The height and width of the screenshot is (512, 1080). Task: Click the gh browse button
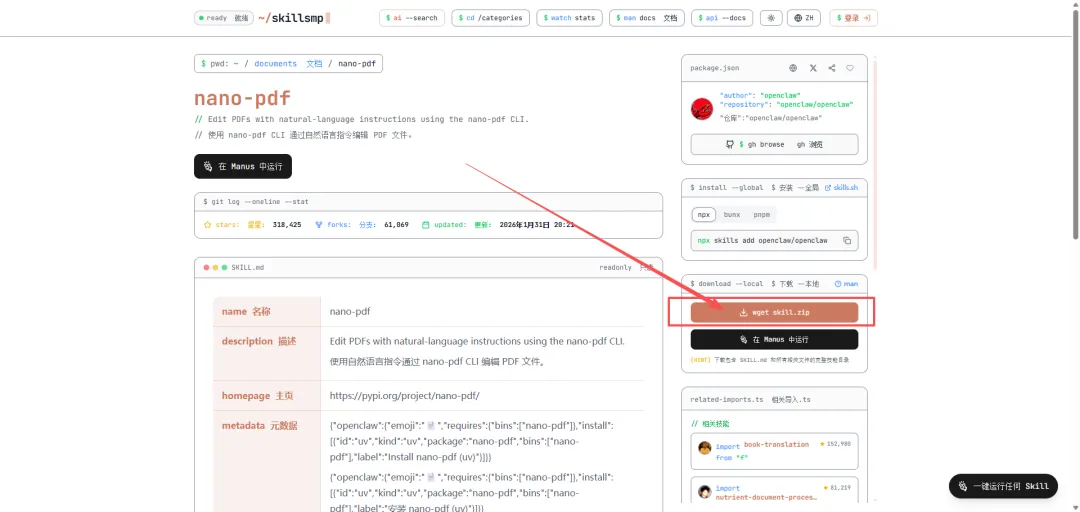pyautogui.click(x=774, y=145)
